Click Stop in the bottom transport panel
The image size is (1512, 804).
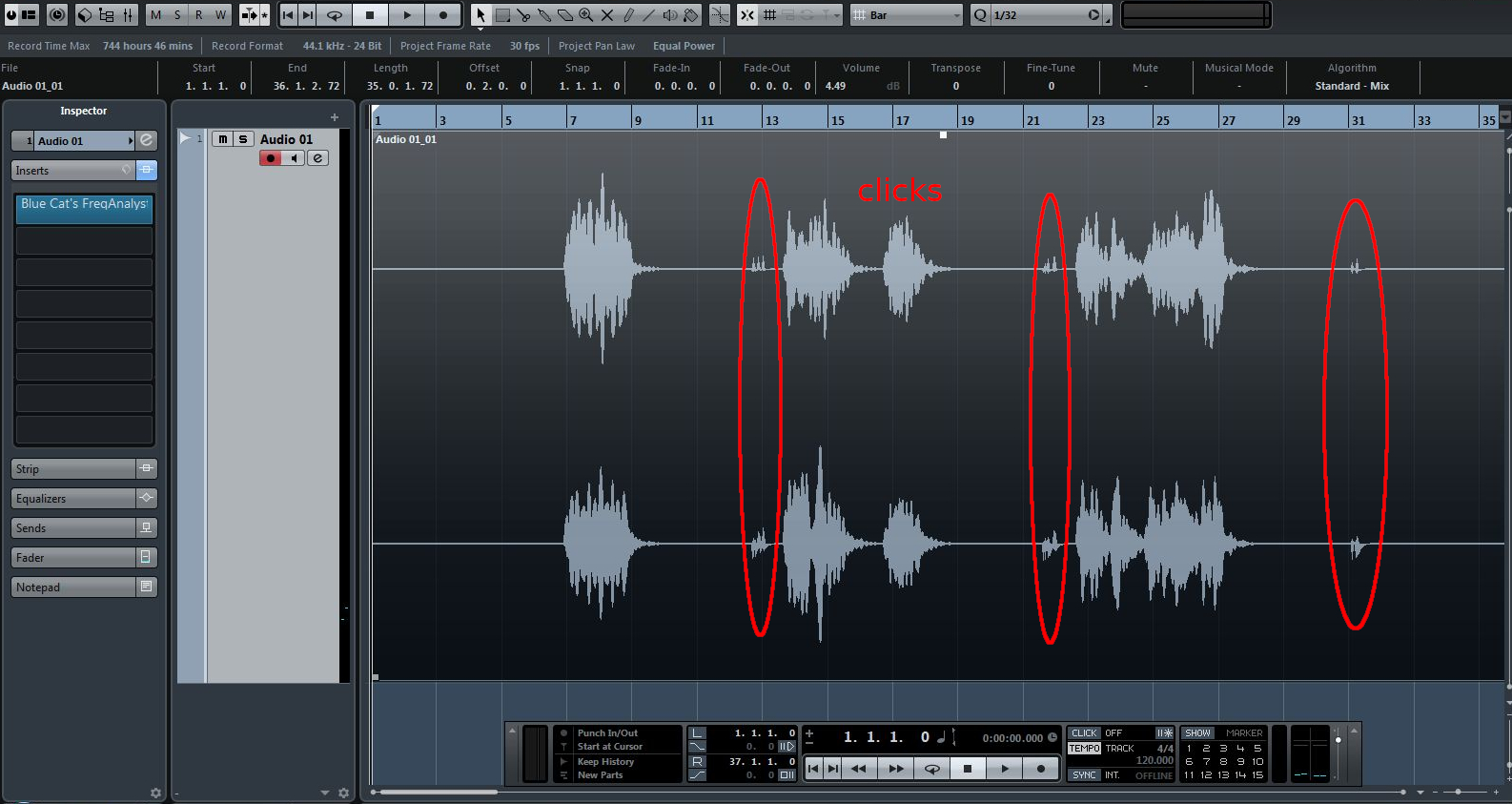pyautogui.click(x=968, y=769)
